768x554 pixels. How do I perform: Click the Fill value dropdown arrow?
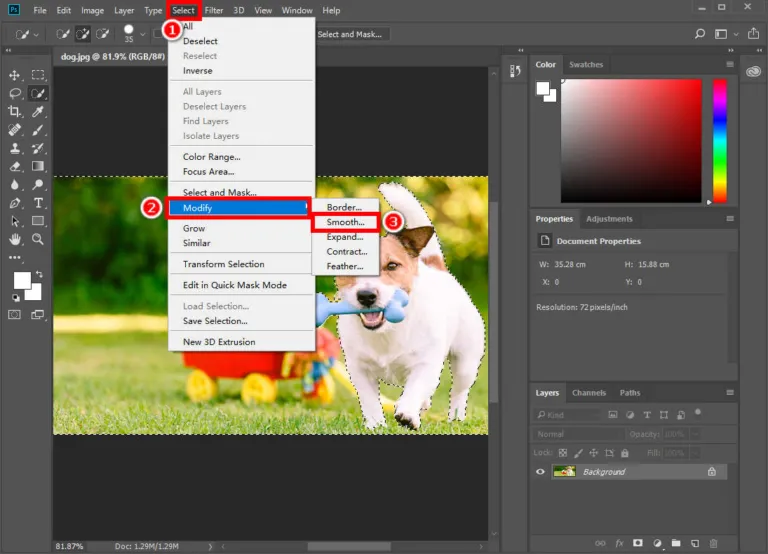point(695,453)
